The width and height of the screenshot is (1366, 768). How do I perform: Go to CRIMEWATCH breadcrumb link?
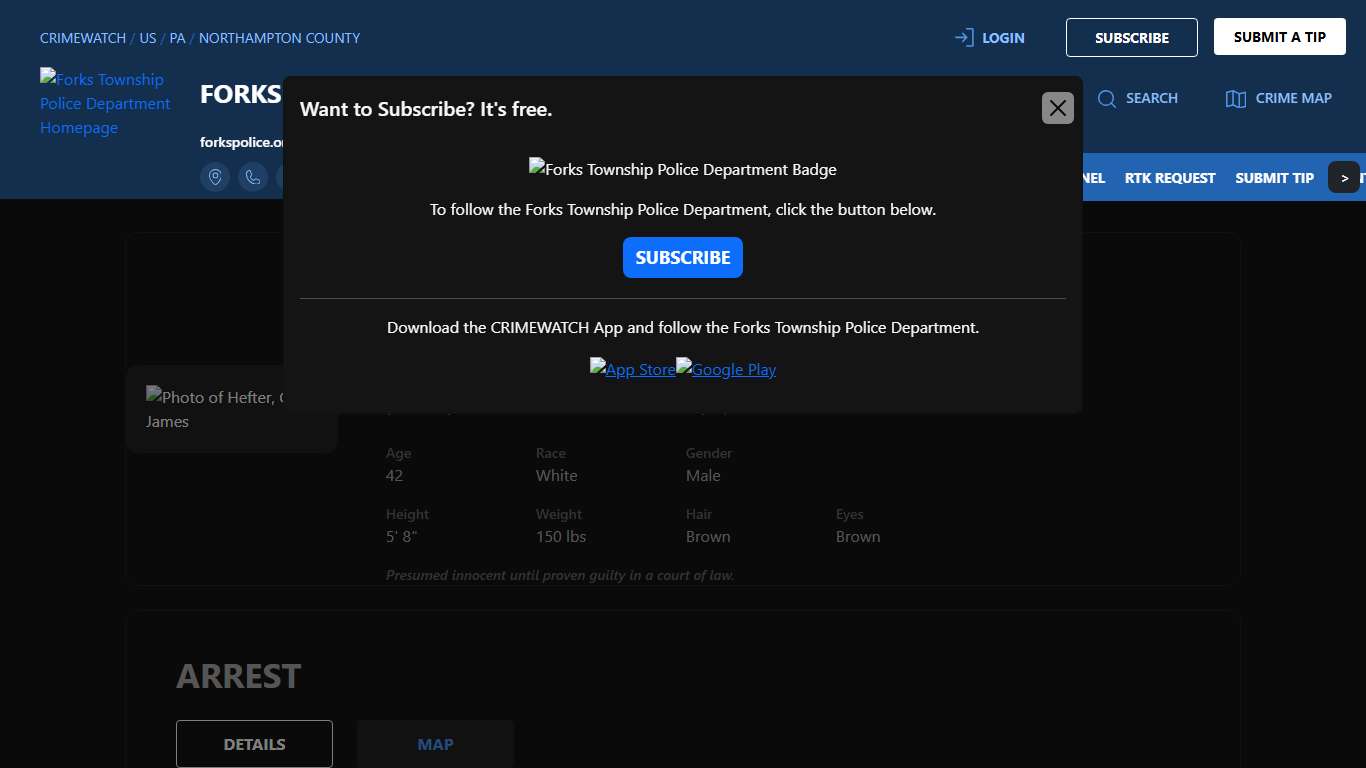(83, 38)
